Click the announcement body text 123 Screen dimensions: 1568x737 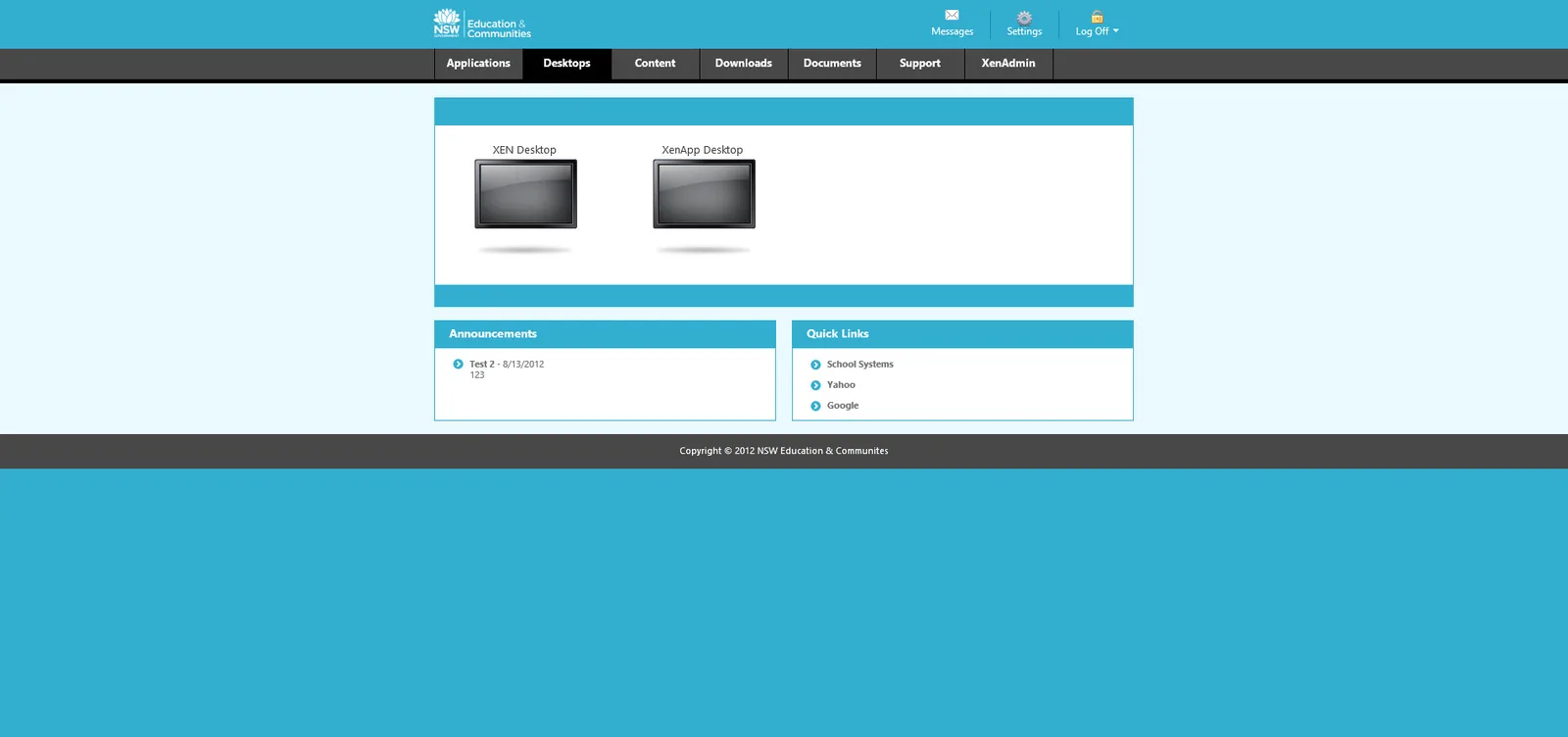(x=477, y=375)
